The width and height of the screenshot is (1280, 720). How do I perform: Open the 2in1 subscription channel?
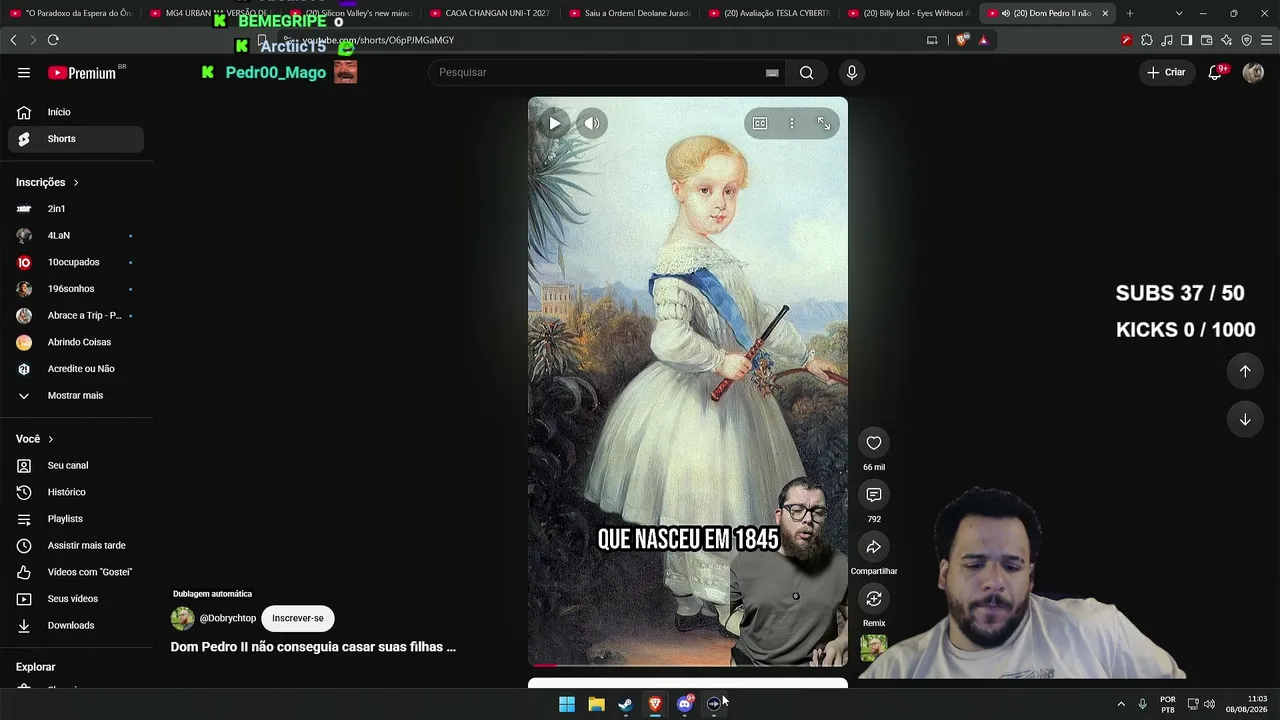pyautogui.click(x=76, y=209)
